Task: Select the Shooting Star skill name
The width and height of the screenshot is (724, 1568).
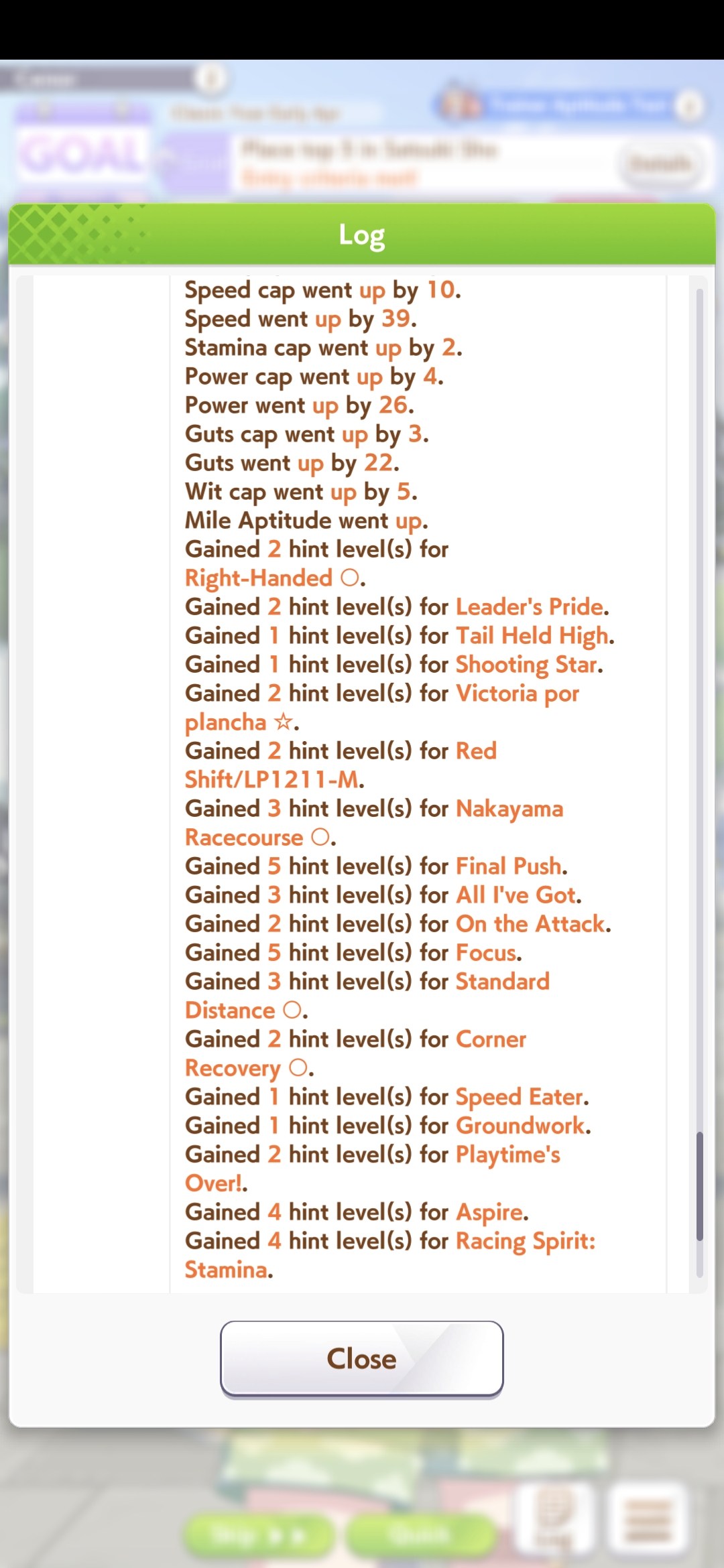Action: point(526,664)
